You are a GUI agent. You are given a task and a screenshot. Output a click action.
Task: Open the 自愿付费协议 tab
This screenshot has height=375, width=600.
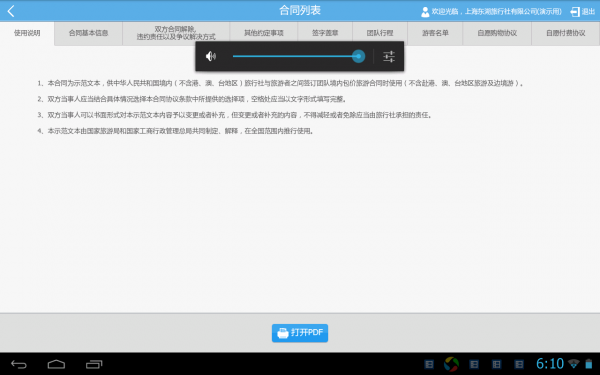click(x=566, y=33)
